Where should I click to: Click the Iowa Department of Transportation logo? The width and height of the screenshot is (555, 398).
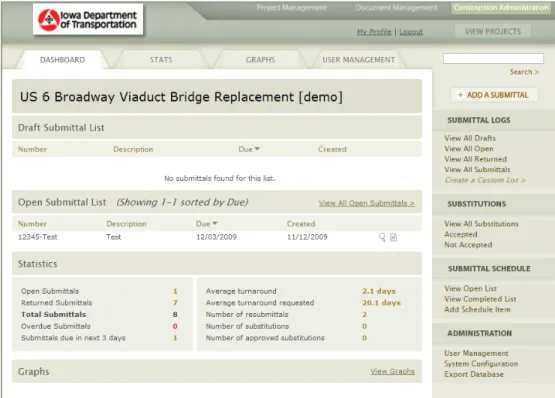(x=88, y=19)
